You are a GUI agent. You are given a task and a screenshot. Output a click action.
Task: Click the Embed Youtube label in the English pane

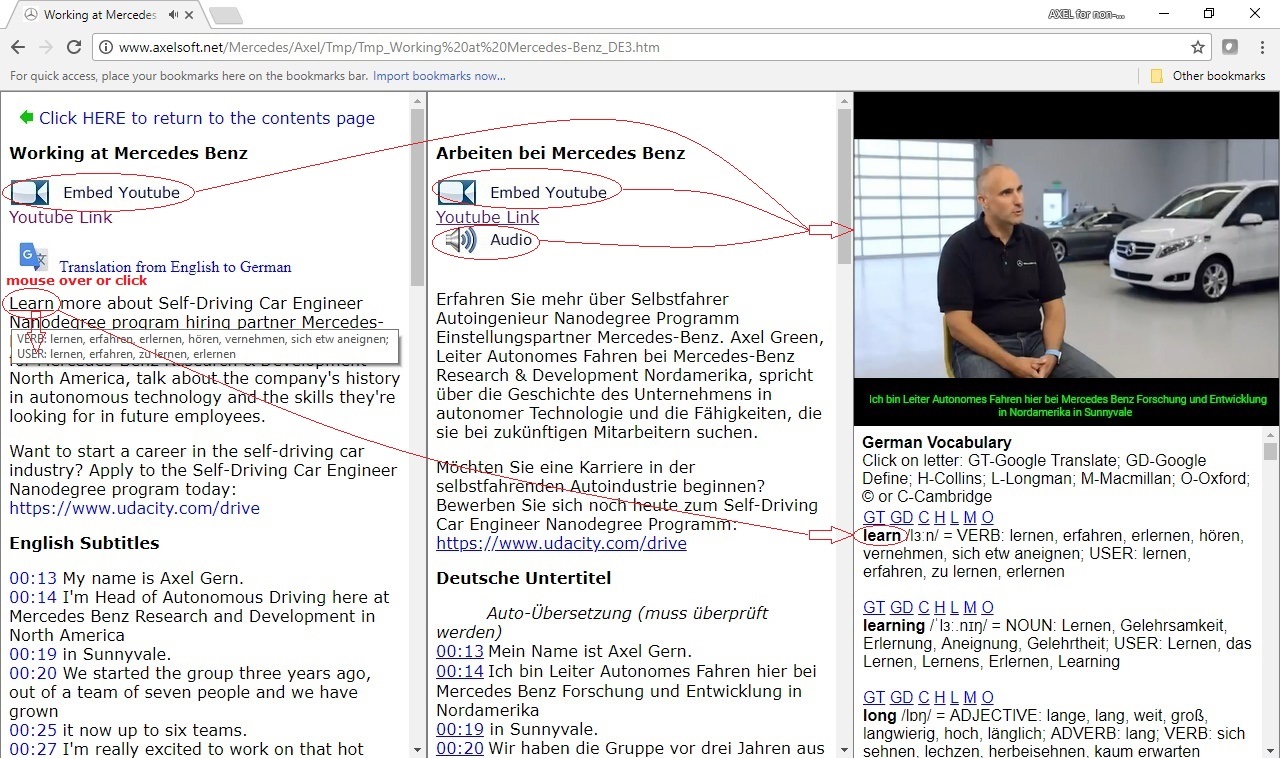tap(121, 193)
